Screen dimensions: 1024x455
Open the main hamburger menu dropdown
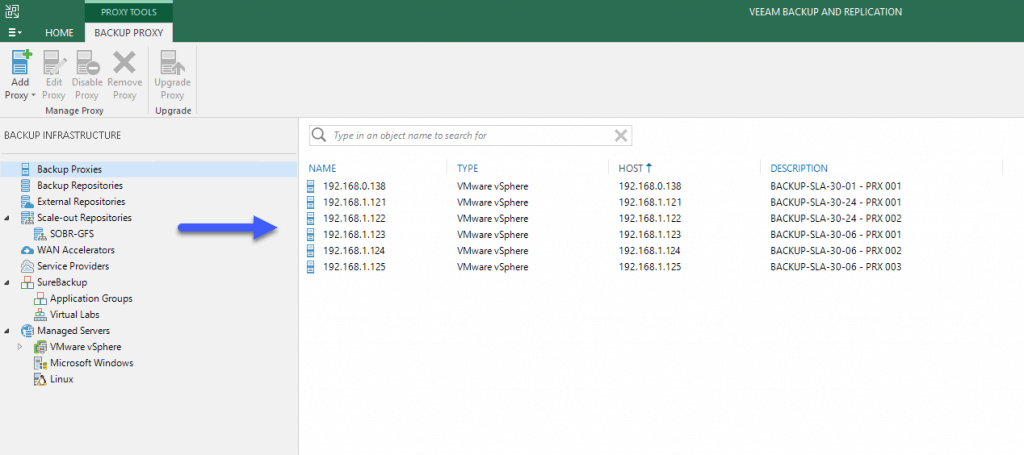(x=15, y=33)
